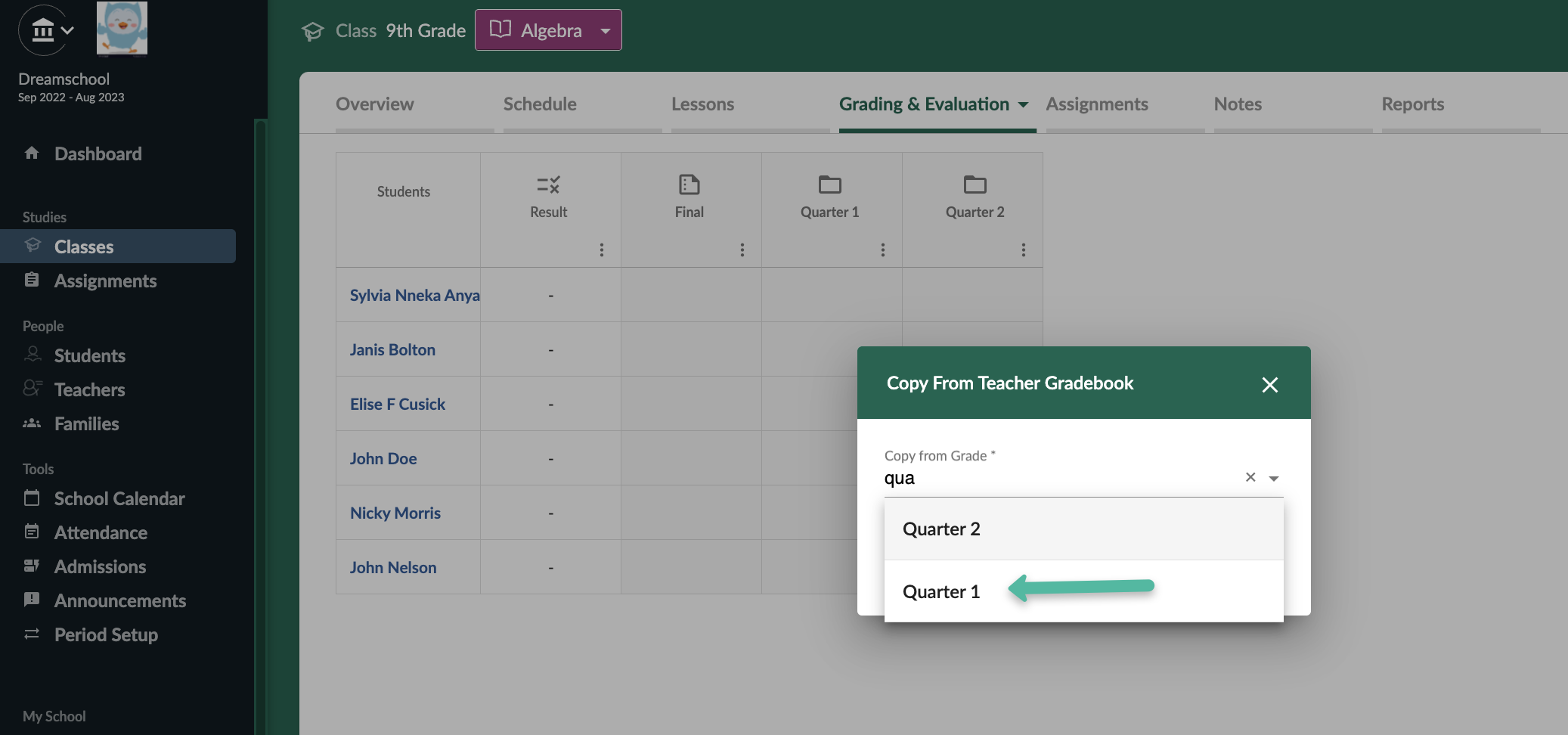Viewport: 1568px width, 735px height.
Task: Click the class graduation cap icon in header
Action: [x=312, y=31]
